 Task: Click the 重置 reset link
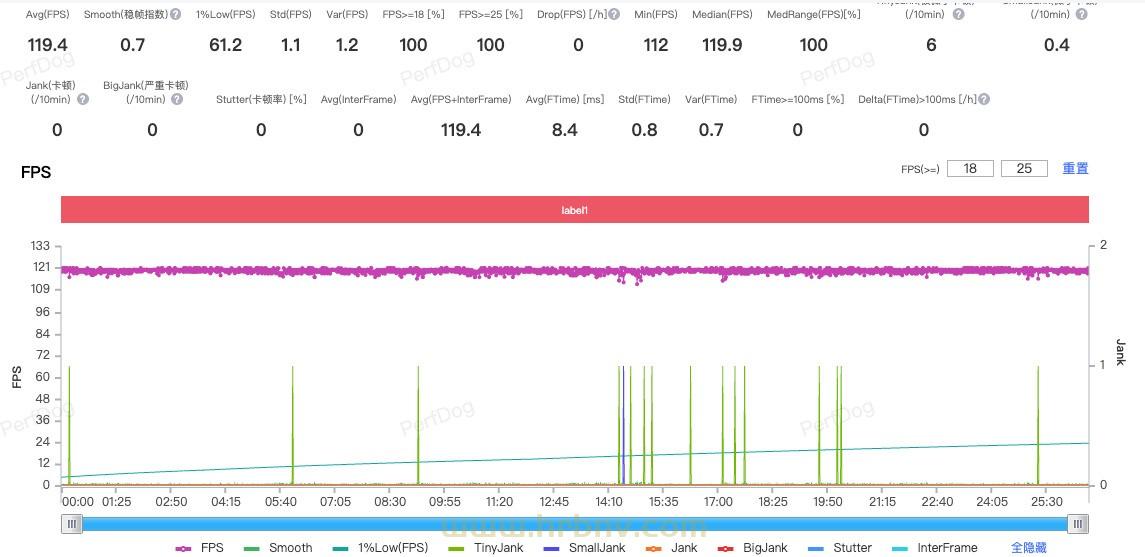(1075, 169)
